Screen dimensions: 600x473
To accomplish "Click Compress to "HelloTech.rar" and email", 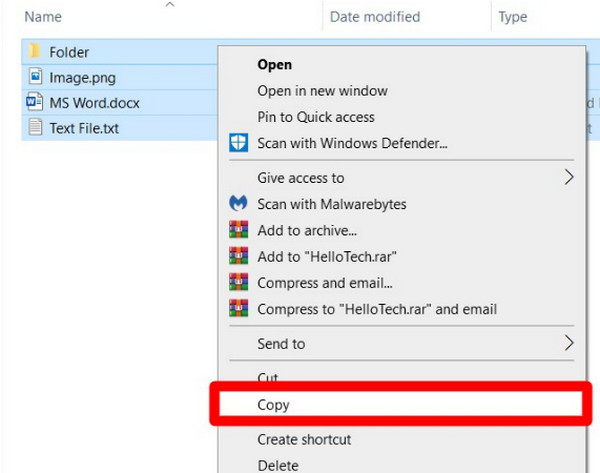I will [376, 309].
